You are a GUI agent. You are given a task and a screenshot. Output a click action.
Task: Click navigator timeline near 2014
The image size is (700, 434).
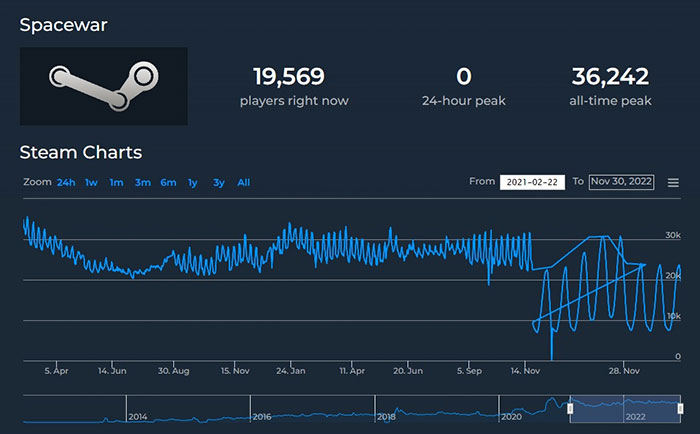point(138,415)
